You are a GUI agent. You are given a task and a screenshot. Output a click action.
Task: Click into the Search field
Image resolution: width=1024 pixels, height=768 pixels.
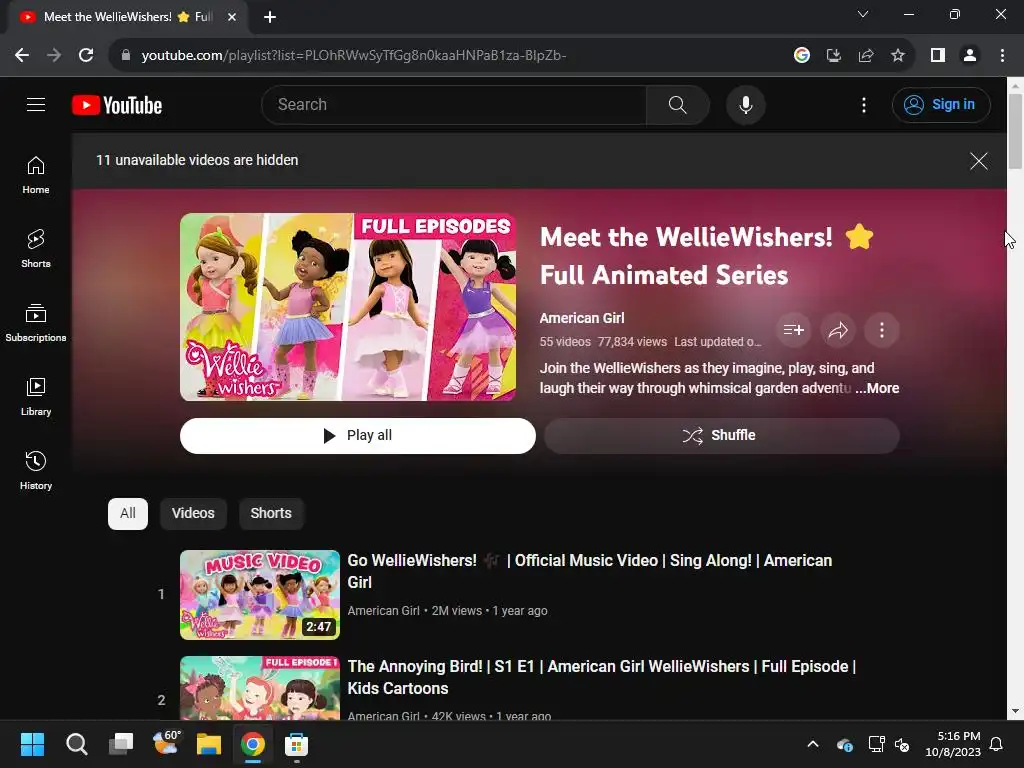[x=454, y=104]
